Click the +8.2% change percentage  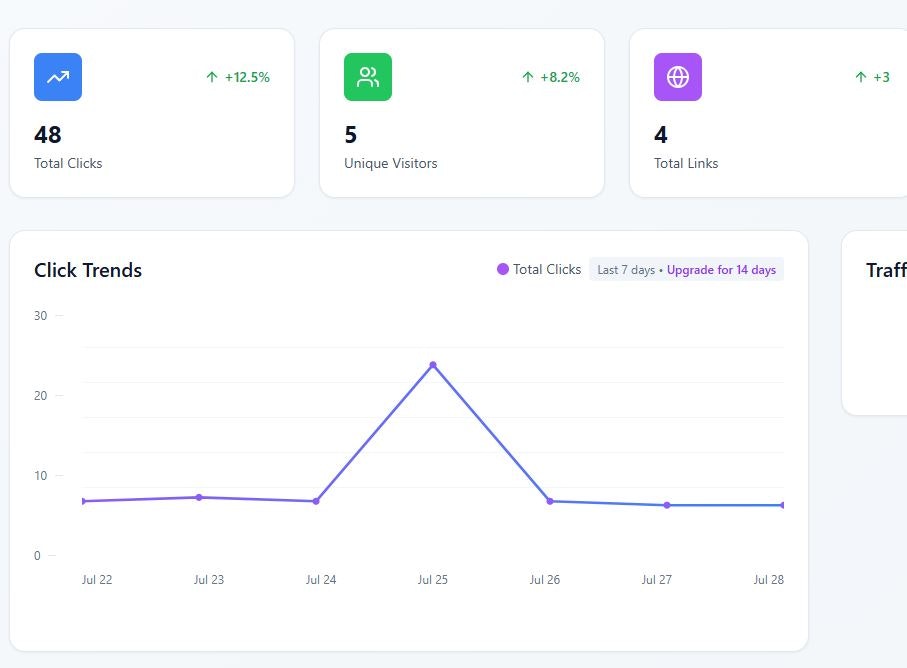pyautogui.click(x=559, y=77)
